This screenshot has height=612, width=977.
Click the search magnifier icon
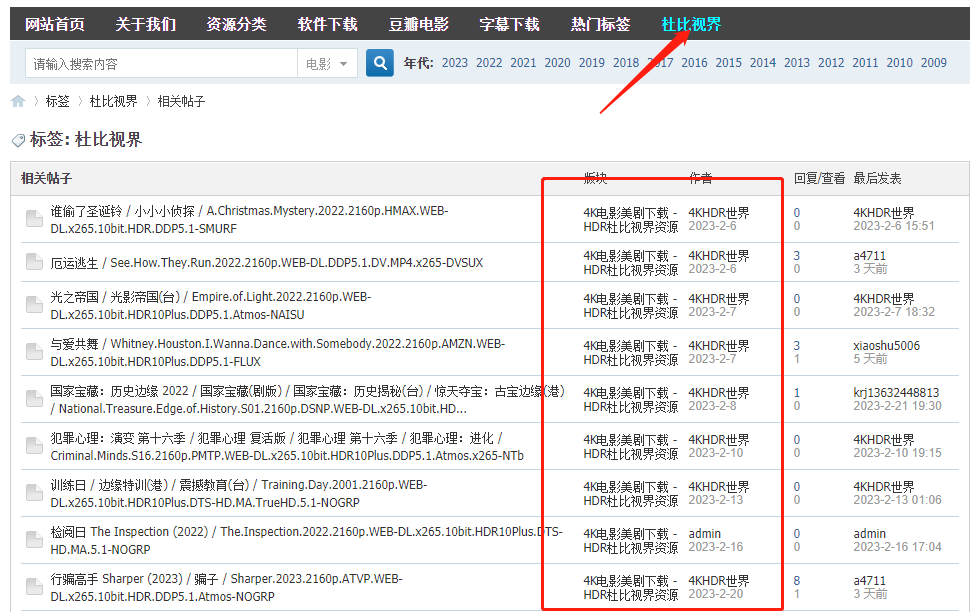point(379,62)
